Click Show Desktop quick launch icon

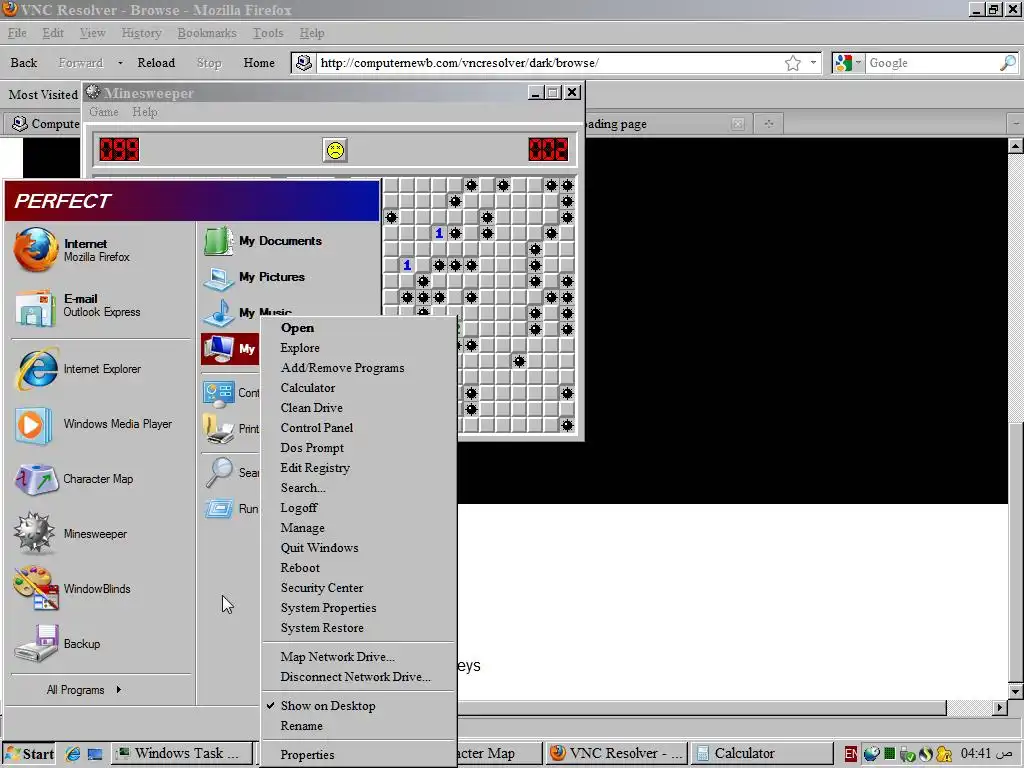pos(95,754)
